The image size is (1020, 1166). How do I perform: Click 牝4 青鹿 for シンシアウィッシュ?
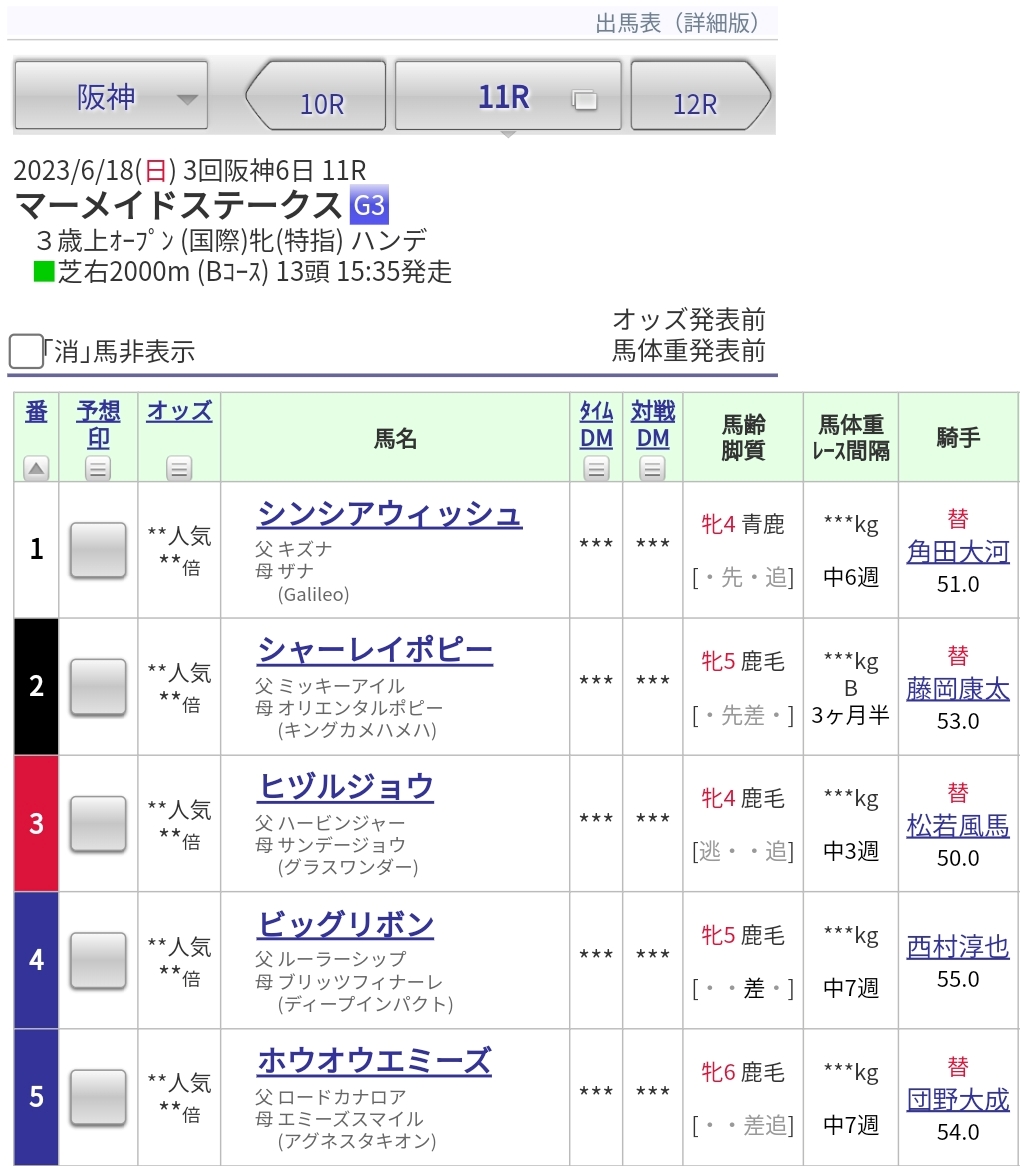pyautogui.click(x=743, y=525)
